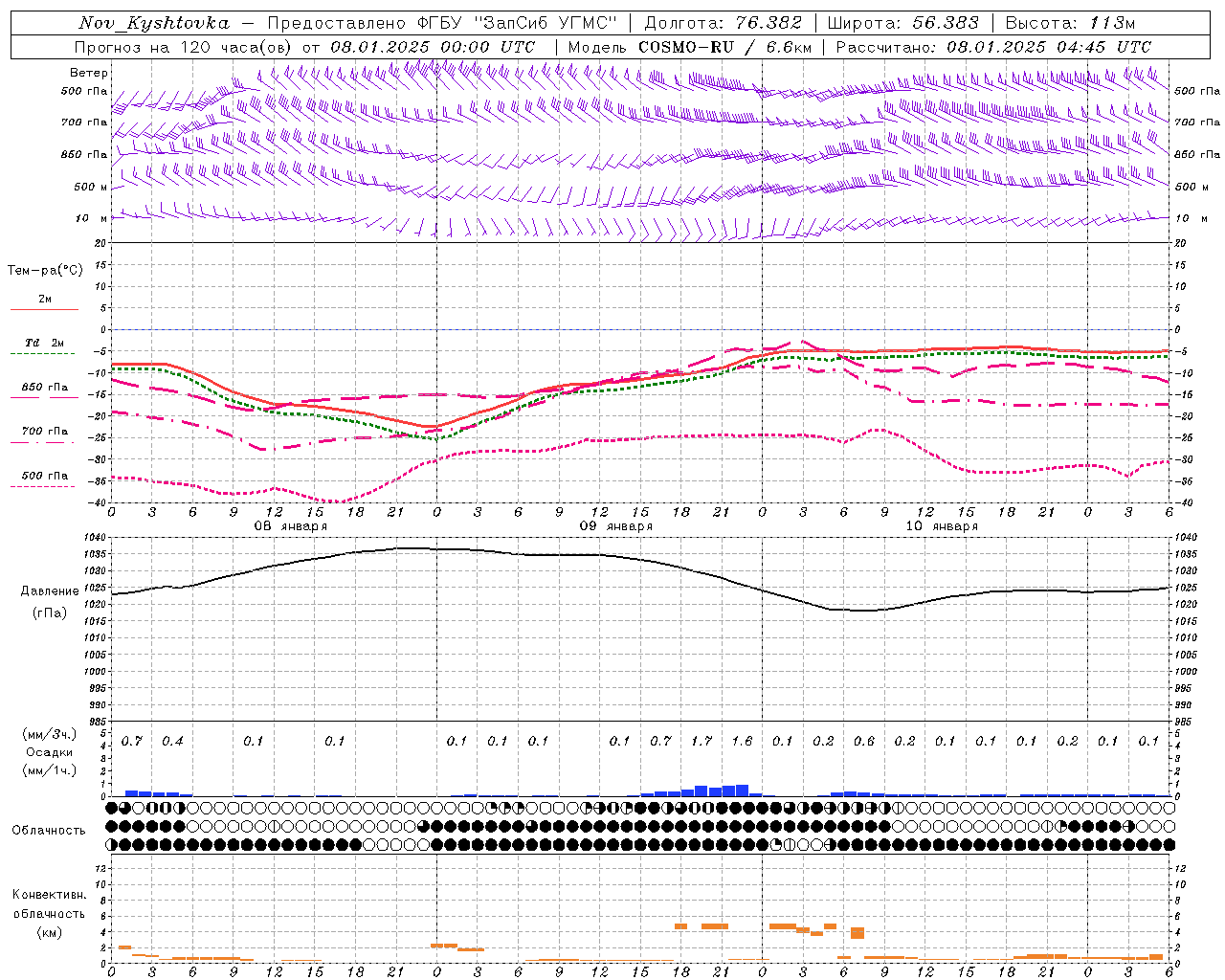Click the Td 2м legend entry
Image resolution: width=1225 pixels, height=980 pixels.
(x=45, y=343)
